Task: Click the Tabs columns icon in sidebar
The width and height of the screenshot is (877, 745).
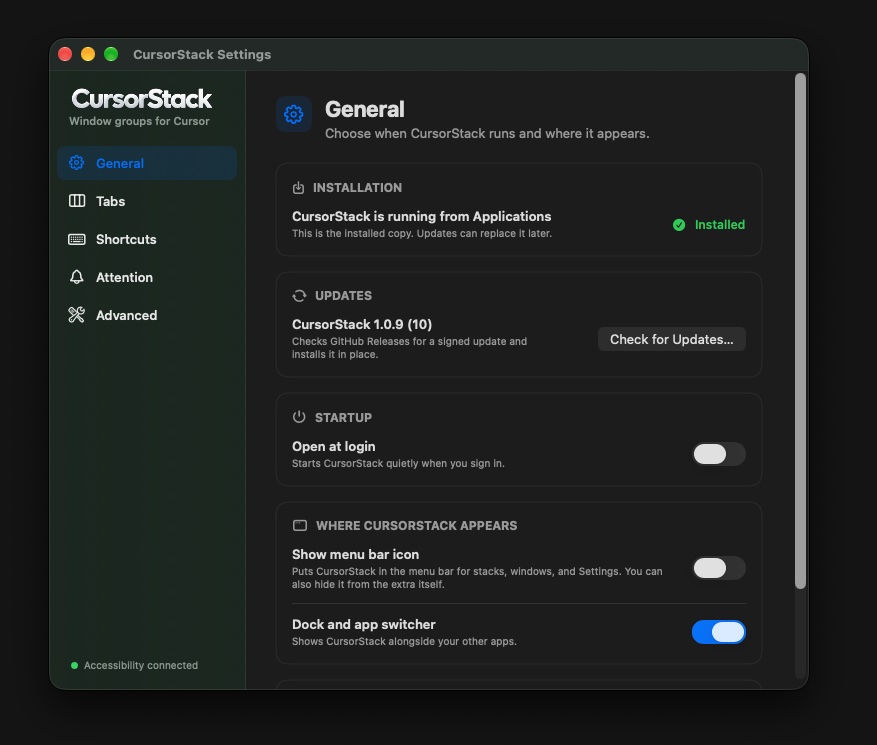Action: [x=77, y=201]
